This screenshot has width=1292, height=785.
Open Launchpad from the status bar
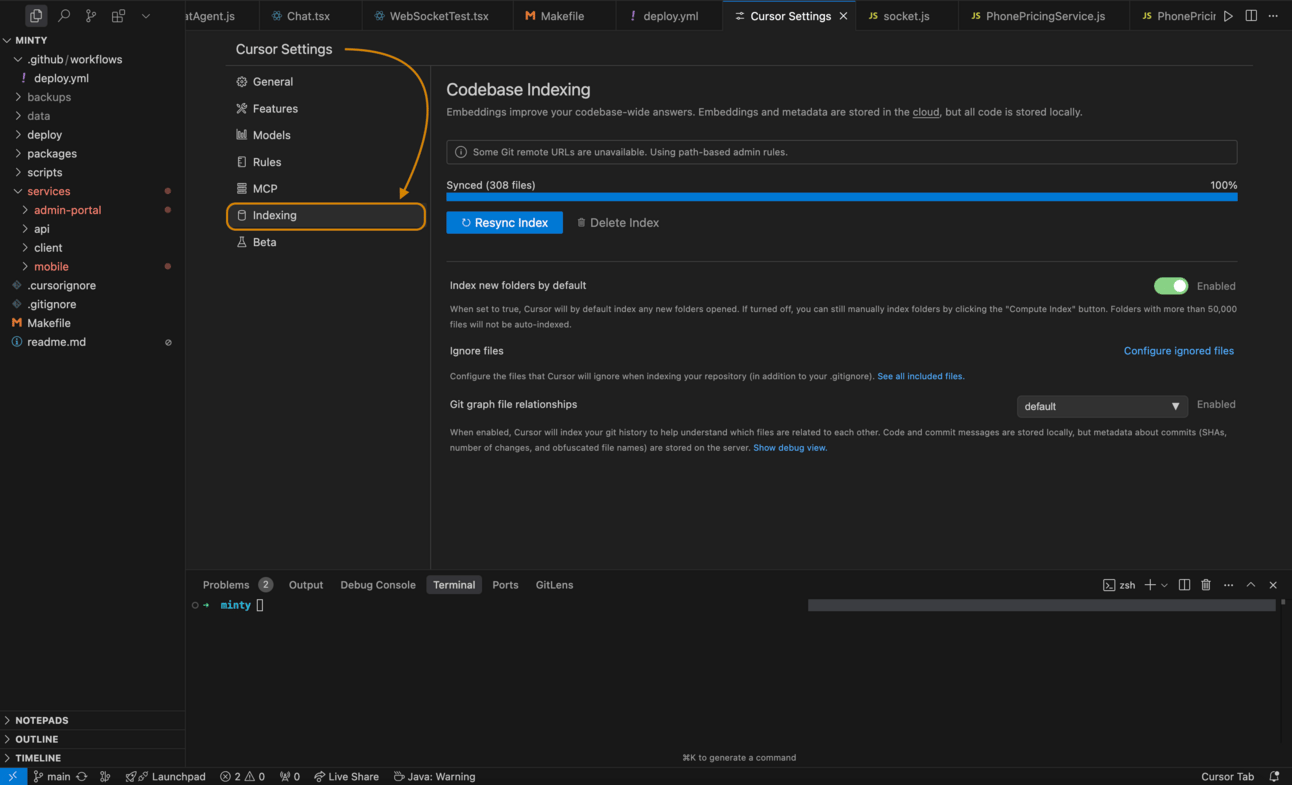pos(166,776)
